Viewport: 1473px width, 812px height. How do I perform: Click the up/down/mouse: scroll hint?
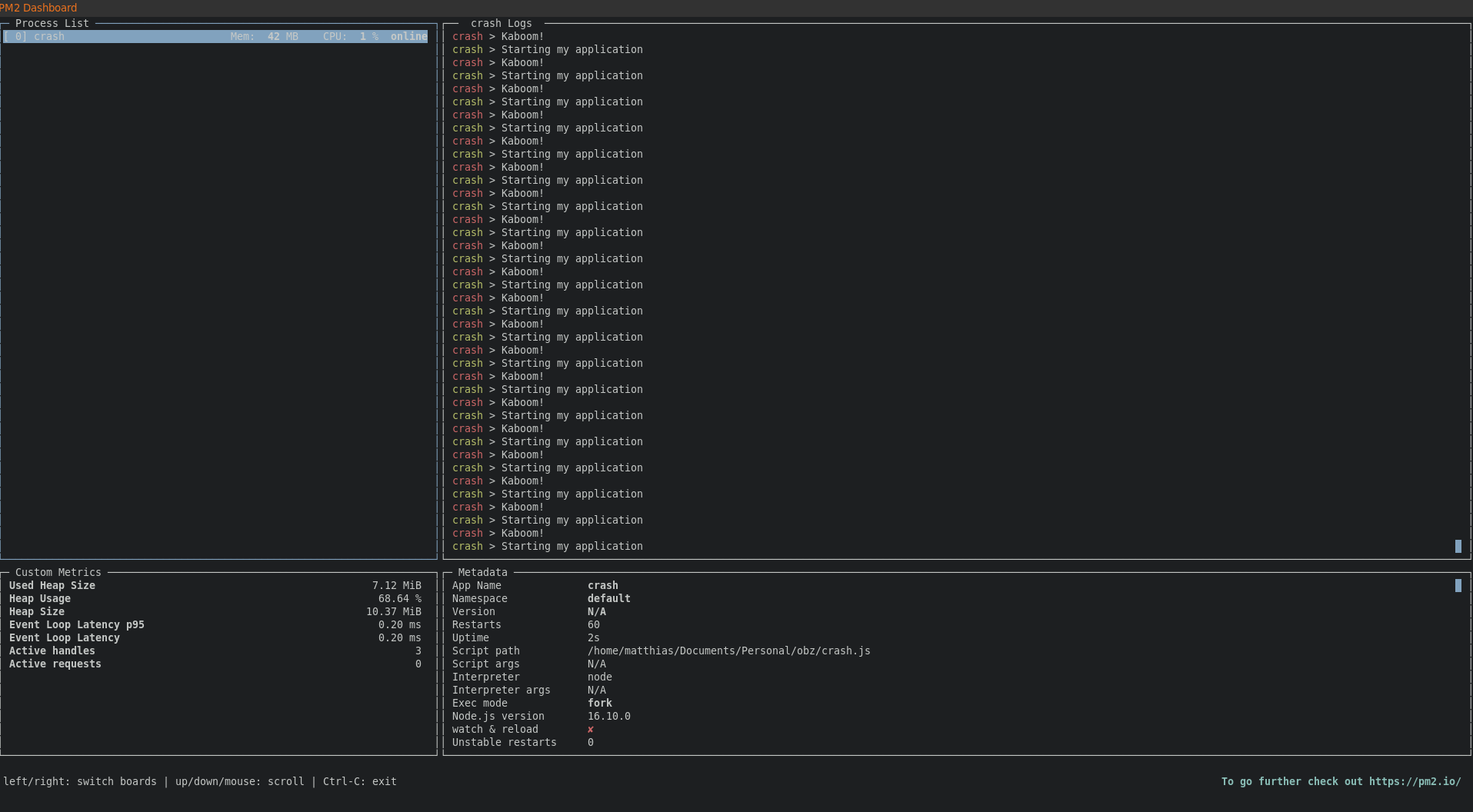[x=239, y=781]
